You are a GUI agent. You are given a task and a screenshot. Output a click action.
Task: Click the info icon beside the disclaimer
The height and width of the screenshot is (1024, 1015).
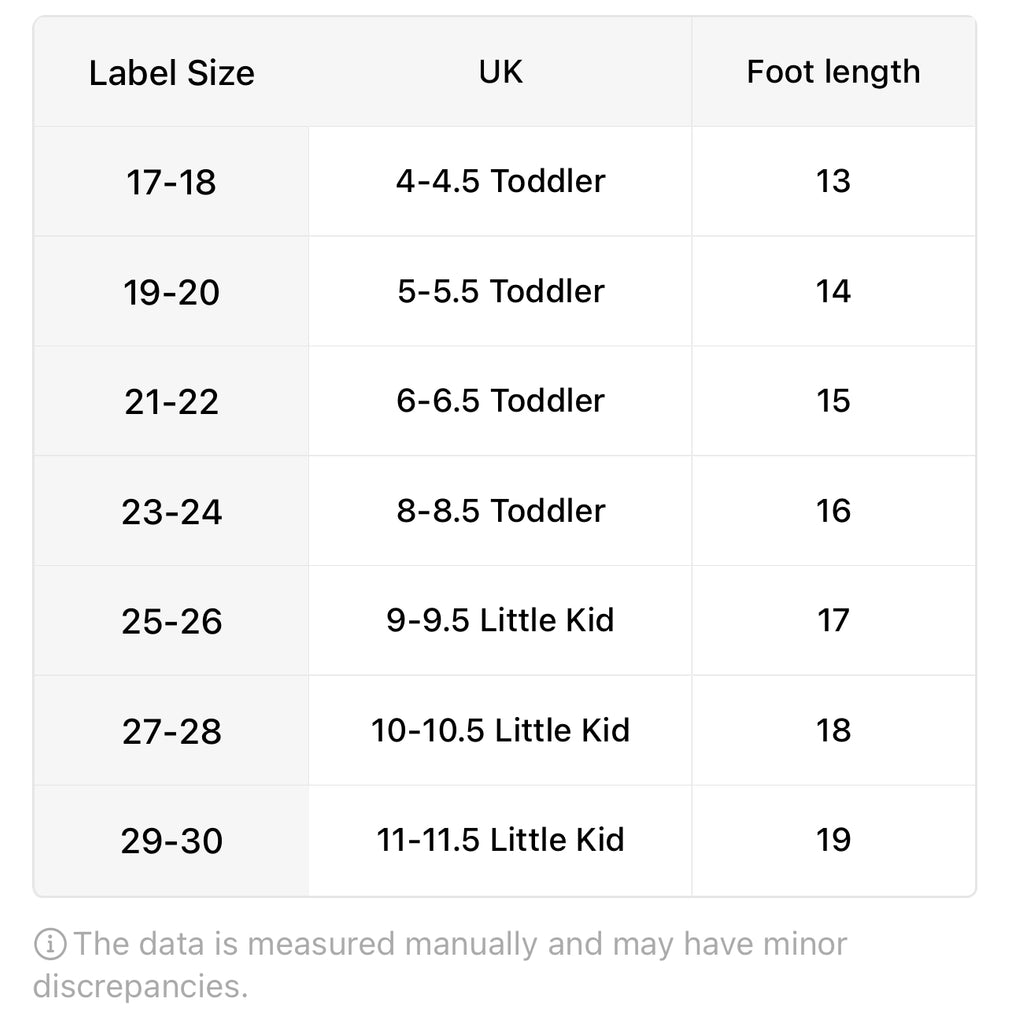(x=50, y=944)
